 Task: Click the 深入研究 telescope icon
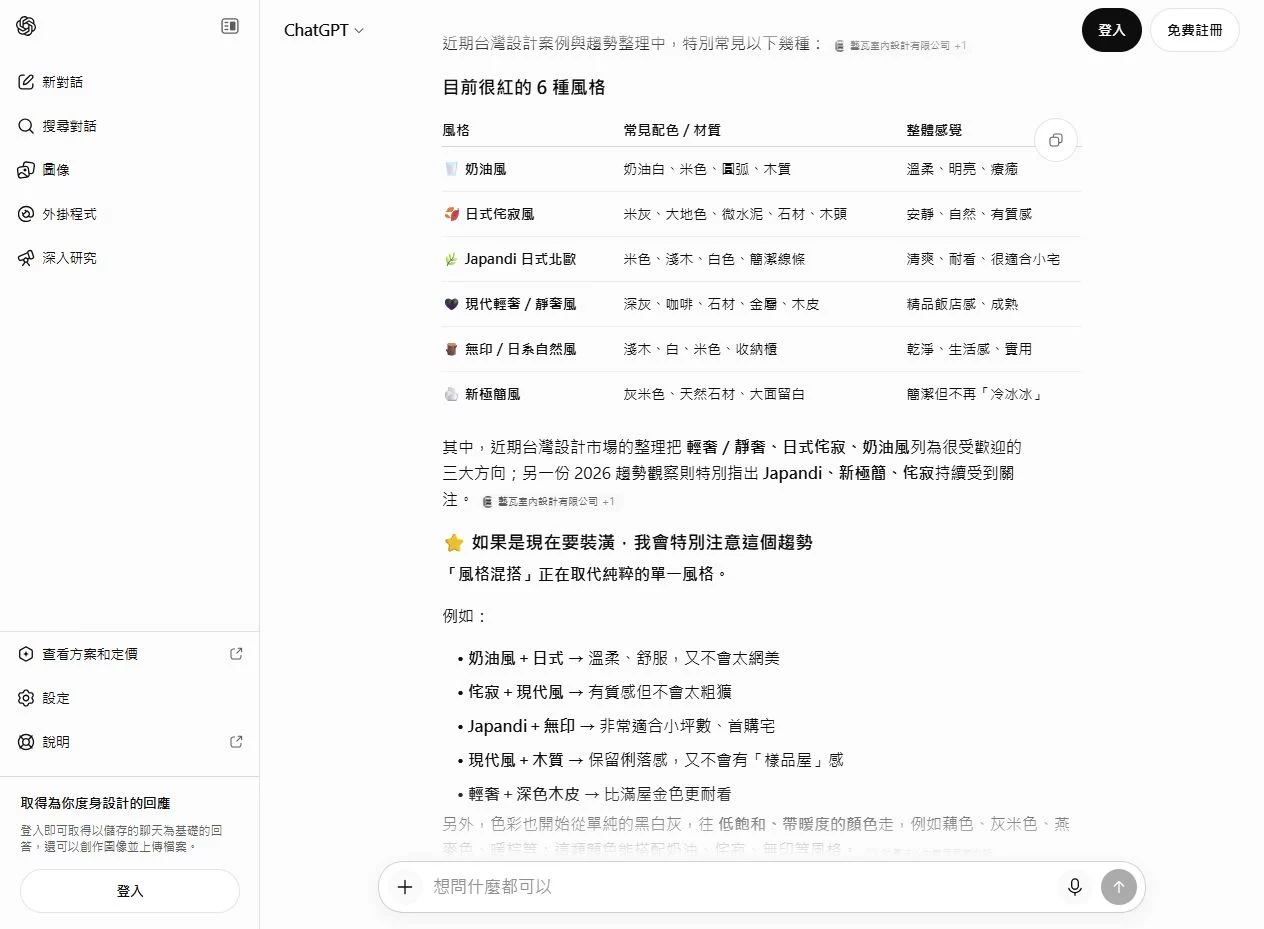tap(26, 258)
